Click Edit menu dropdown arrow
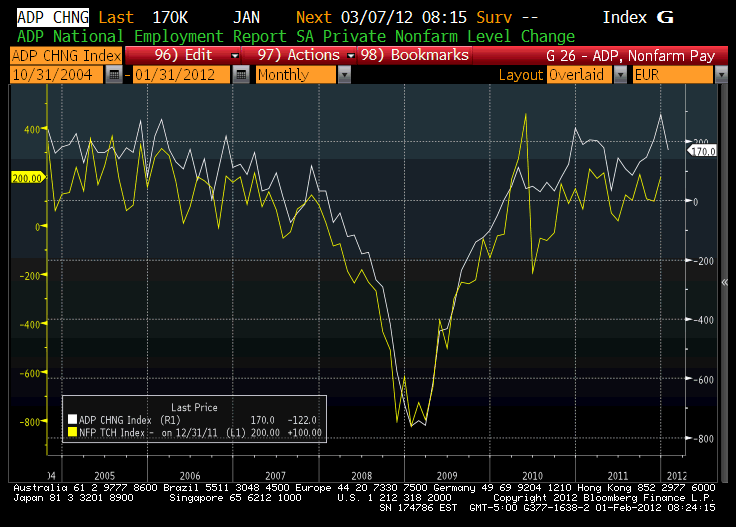The image size is (736, 527). (235, 56)
